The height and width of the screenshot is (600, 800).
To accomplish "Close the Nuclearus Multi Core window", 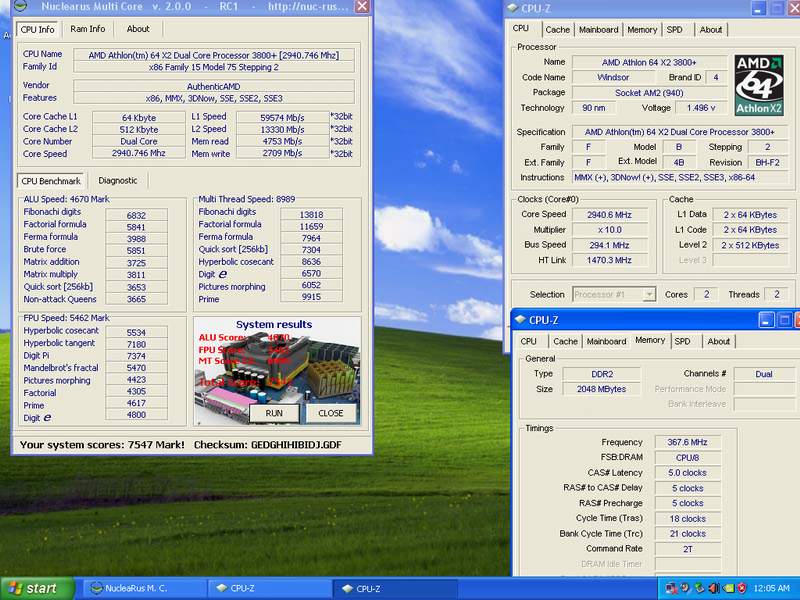I will click(362, 6).
